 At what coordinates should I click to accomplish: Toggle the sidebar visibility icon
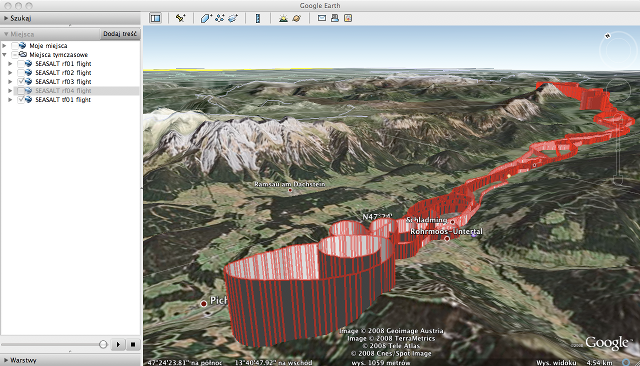tap(156, 18)
